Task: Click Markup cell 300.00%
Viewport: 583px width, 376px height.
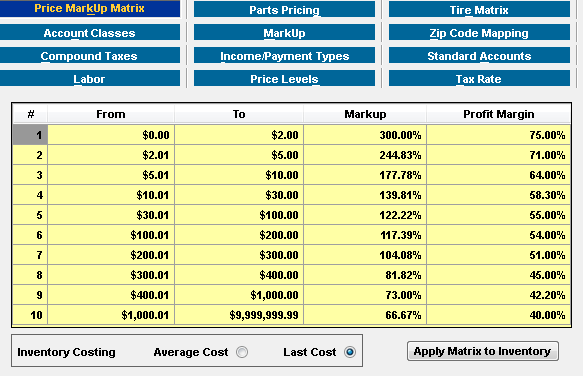Action: 365,135
